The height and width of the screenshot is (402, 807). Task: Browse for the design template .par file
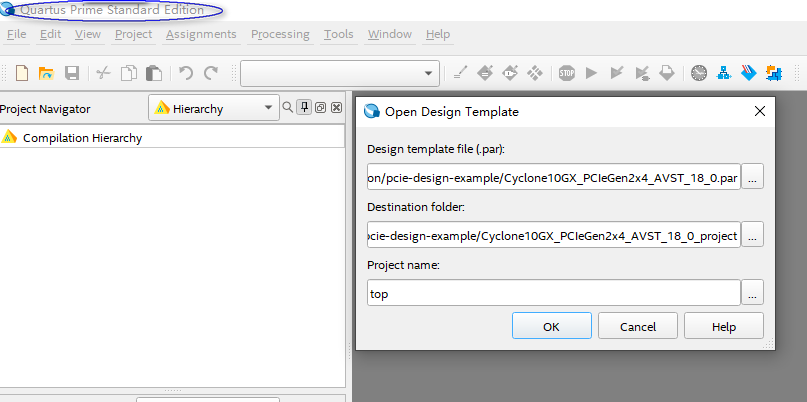[x=752, y=177]
